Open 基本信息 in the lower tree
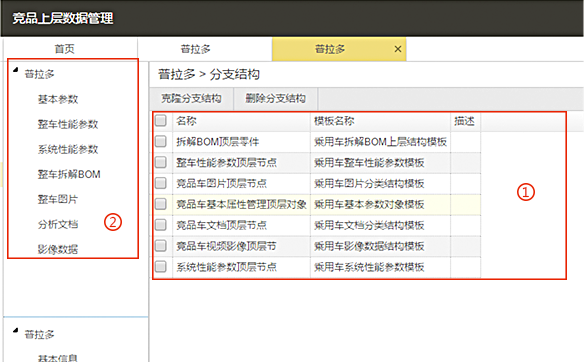The height and width of the screenshot is (362, 584). pyautogui.click(x=58, y=358)
